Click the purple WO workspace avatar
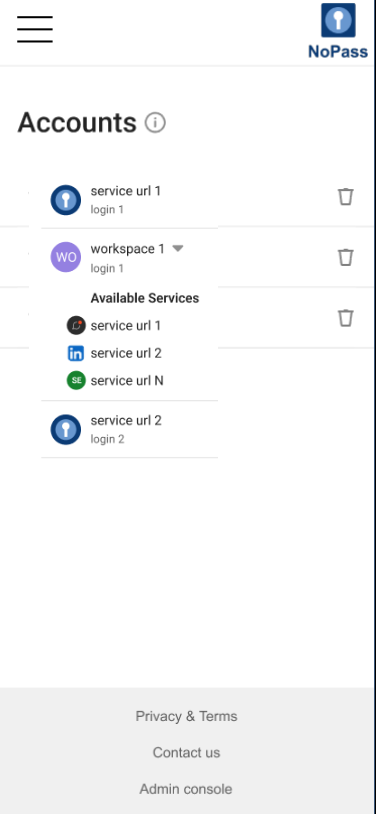377x814 pixels. [x=65, y=257]
